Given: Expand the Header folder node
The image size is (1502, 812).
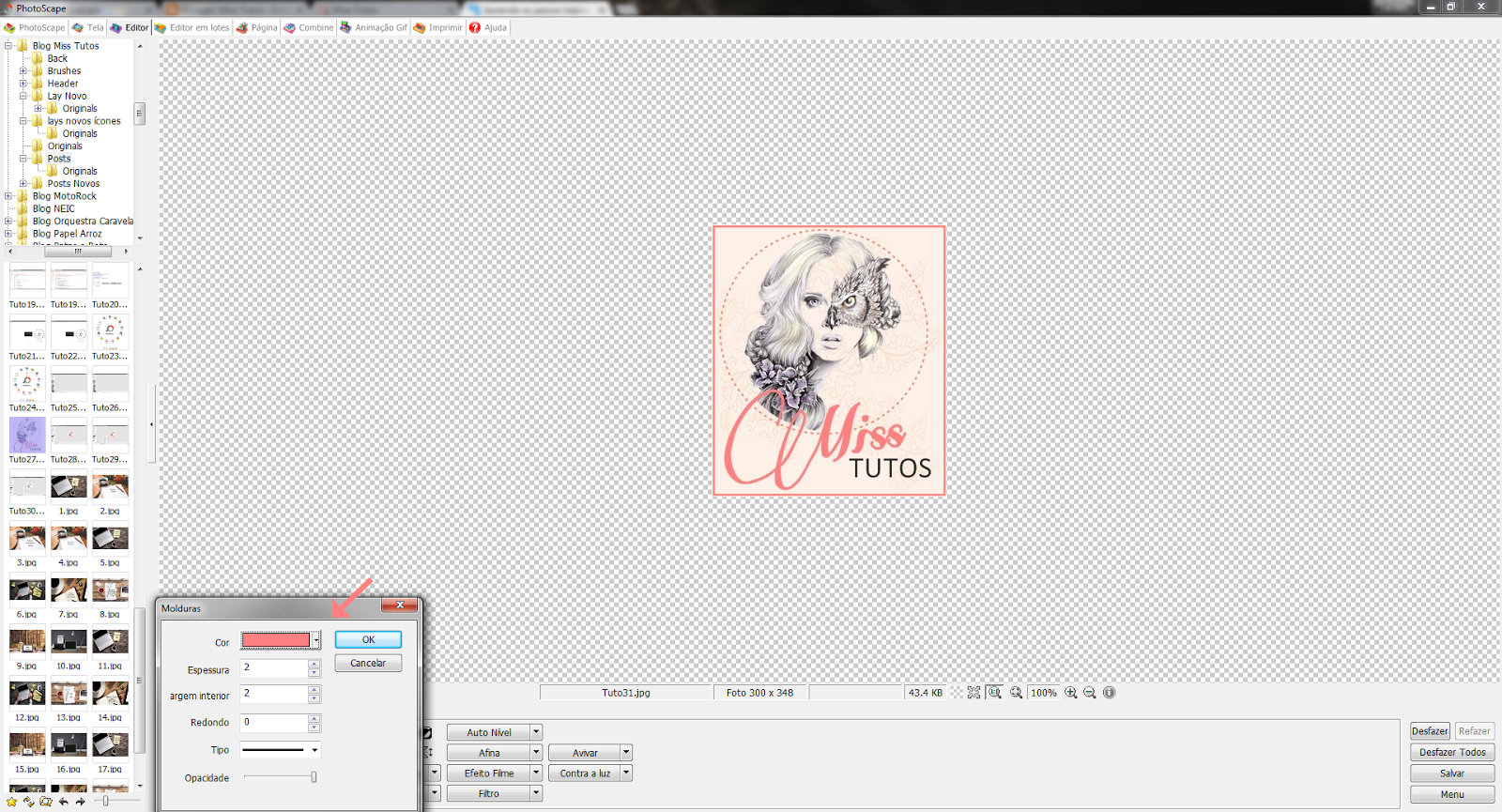Looking at the screenshot, I should [23, 84].
